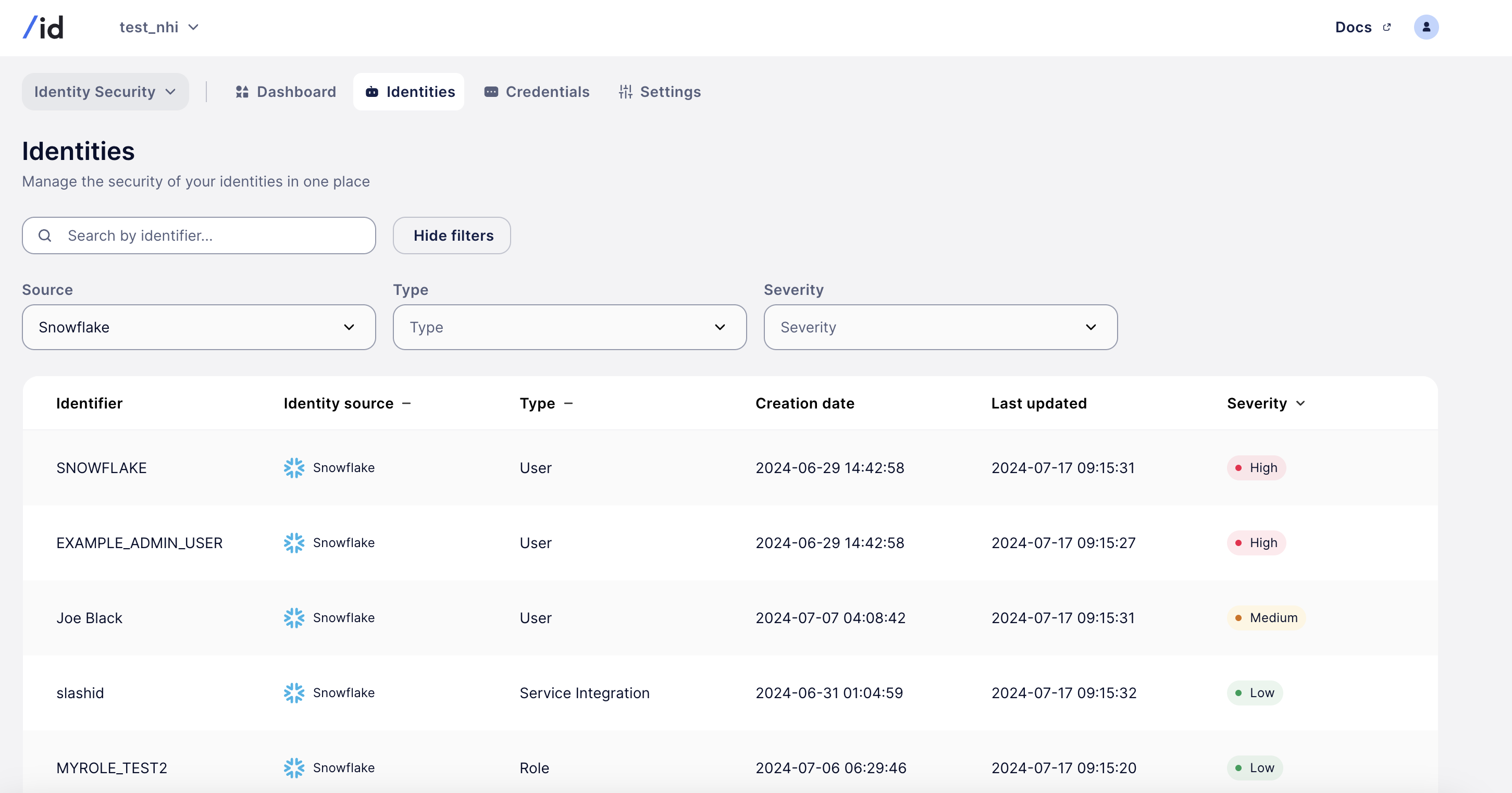Click the Snowflake icon in Joe Black row
This screenshot has width=1512, height=793.
293,617
